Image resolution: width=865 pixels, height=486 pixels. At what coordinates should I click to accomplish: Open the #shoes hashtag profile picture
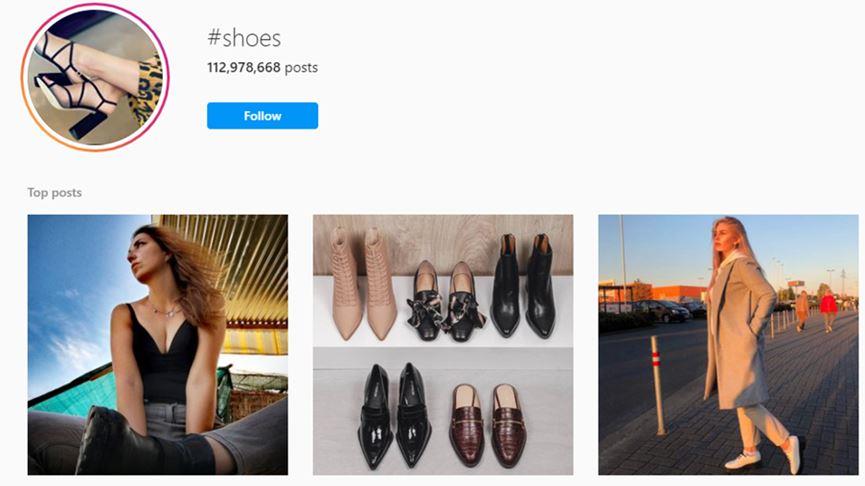[96, 76]
